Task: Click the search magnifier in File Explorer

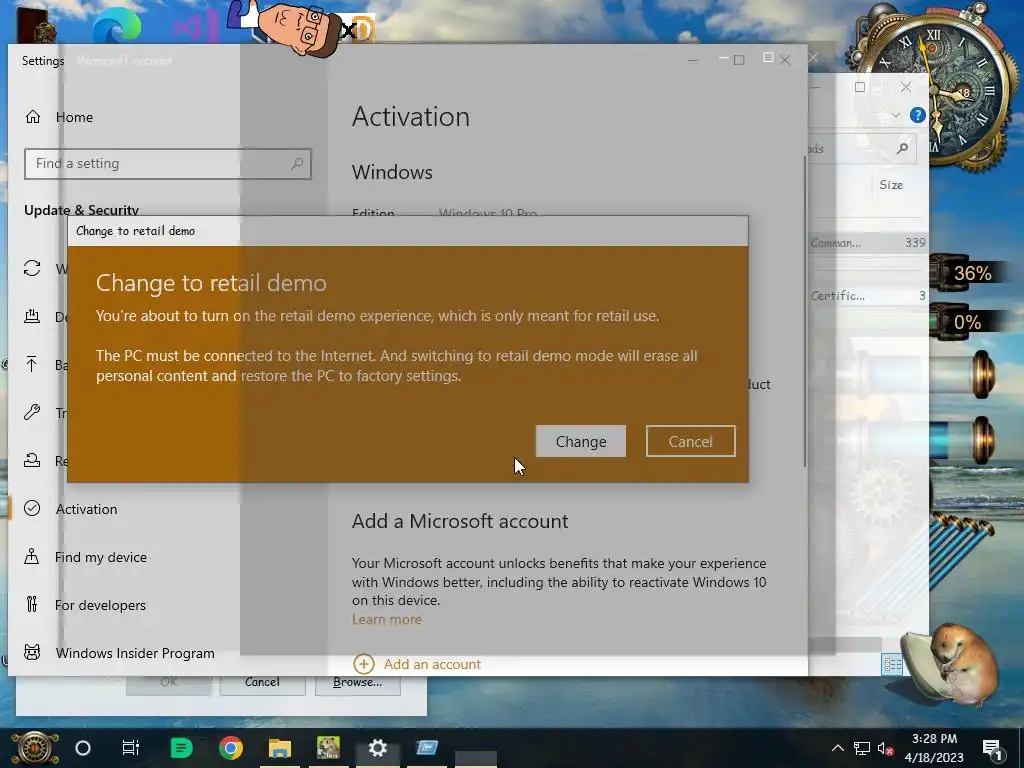Action: pyautogui.click(x=903, y=149)
